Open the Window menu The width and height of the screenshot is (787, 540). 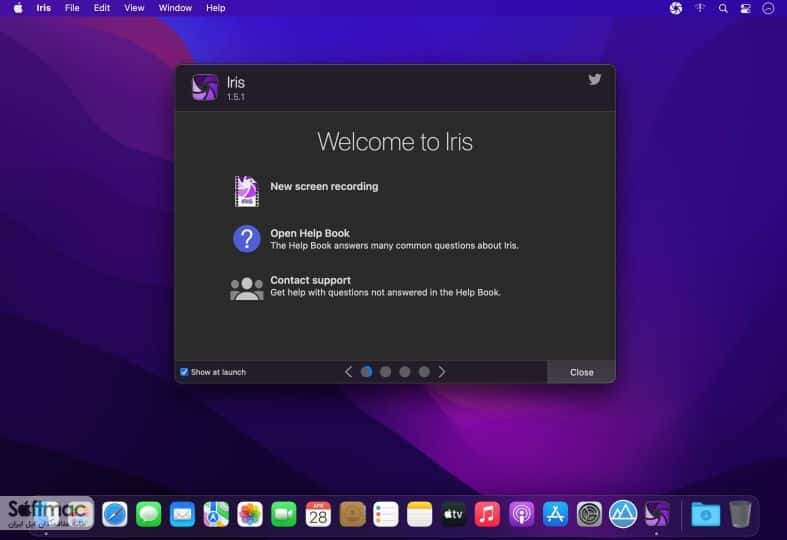[175, 8]
